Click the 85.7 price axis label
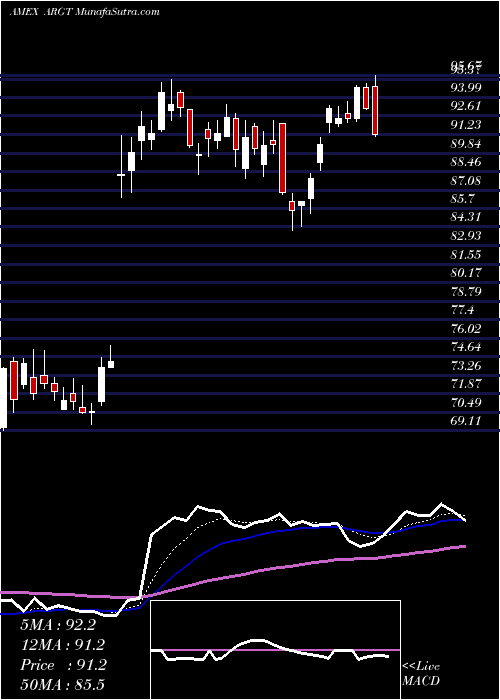Screen dimensions: 500x700 462,199
